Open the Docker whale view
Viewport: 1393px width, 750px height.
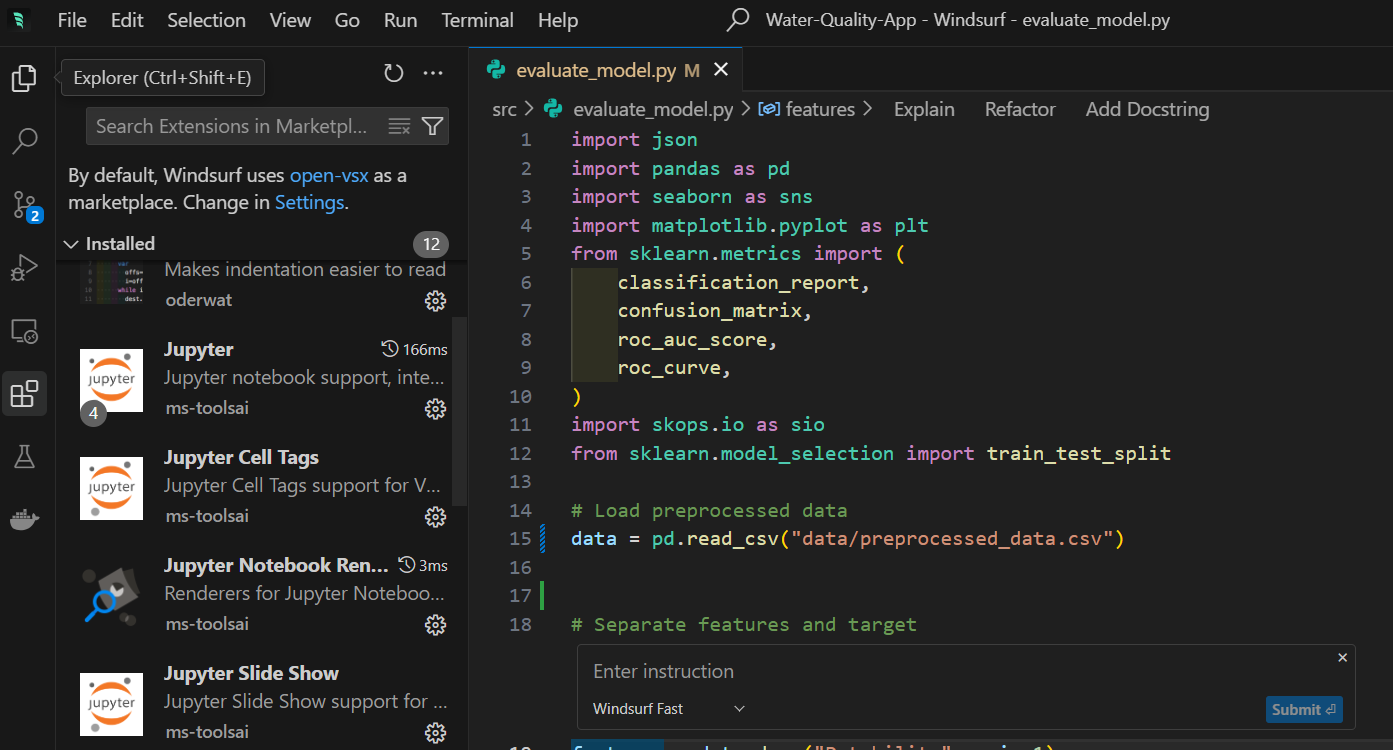click(x=24, y=520)
